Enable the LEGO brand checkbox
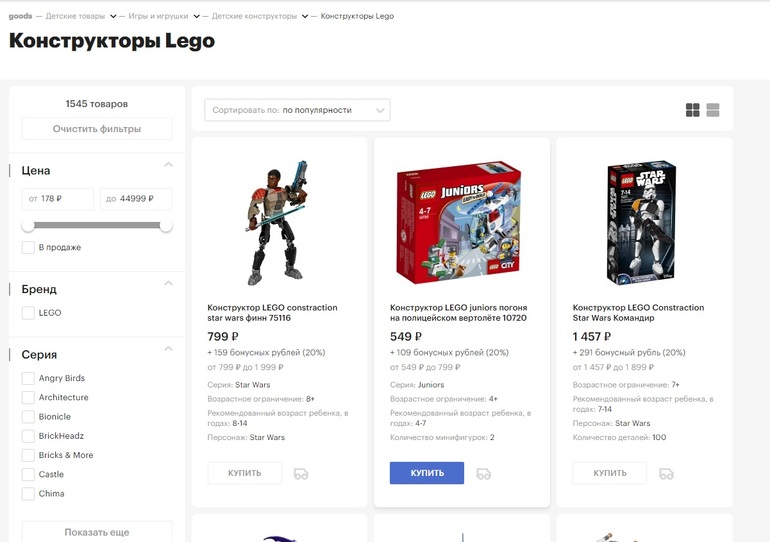Screen dimensions: 770x542 (x=28, y=313)
